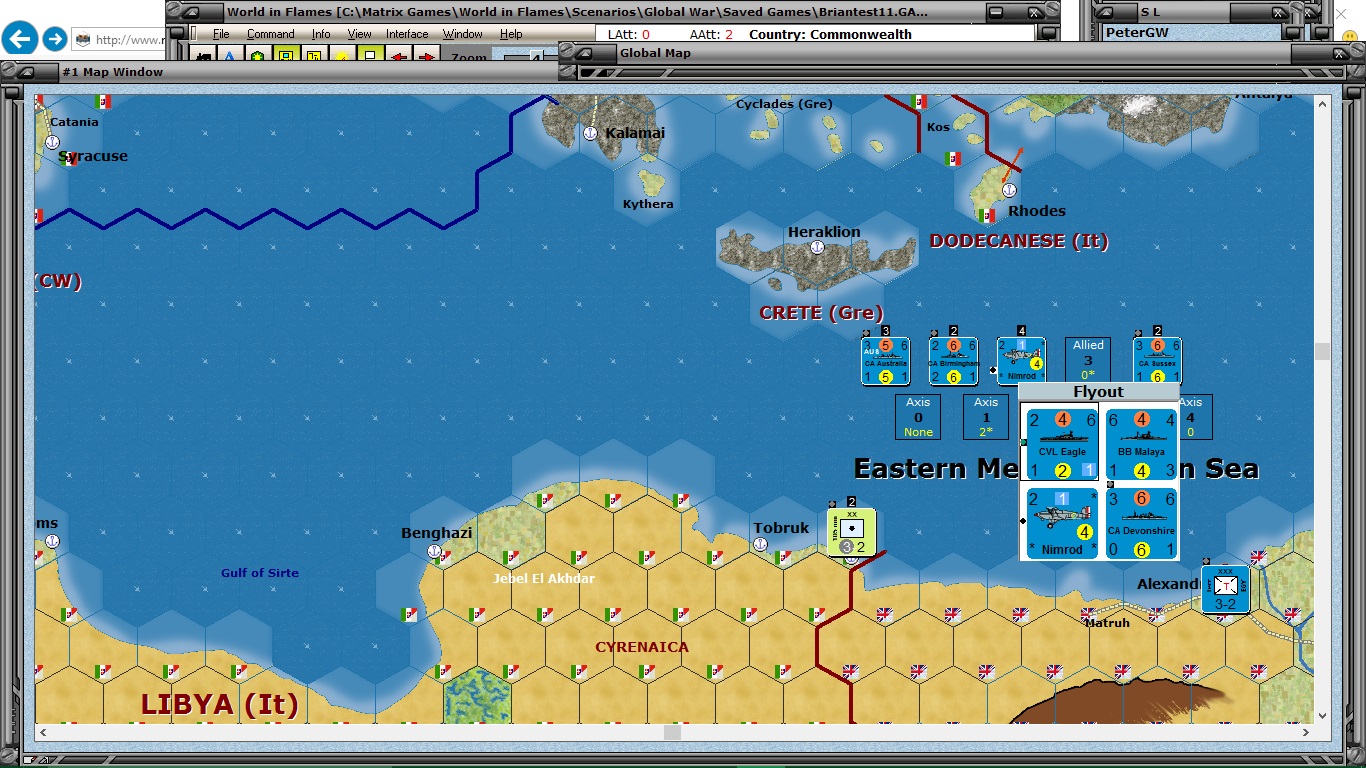This screenshot has height=768, width=1366.
Task: Click the Tobruk port anchor symbol
Action: click(760, 544)
